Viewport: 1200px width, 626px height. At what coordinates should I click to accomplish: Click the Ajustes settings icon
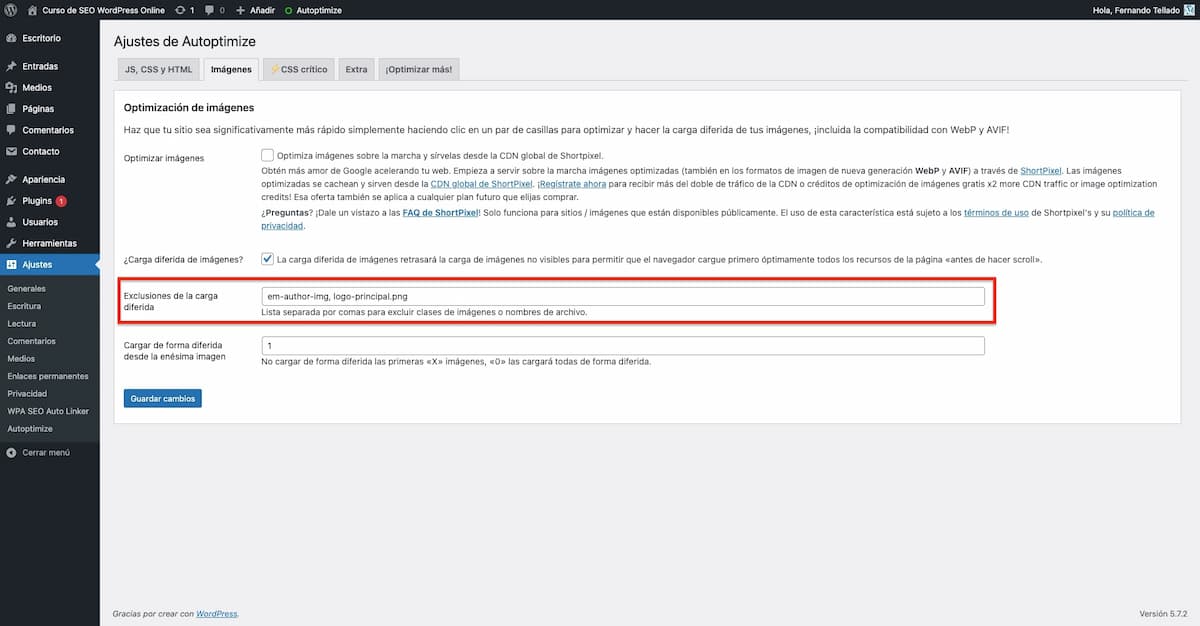[x=11, y=265]
